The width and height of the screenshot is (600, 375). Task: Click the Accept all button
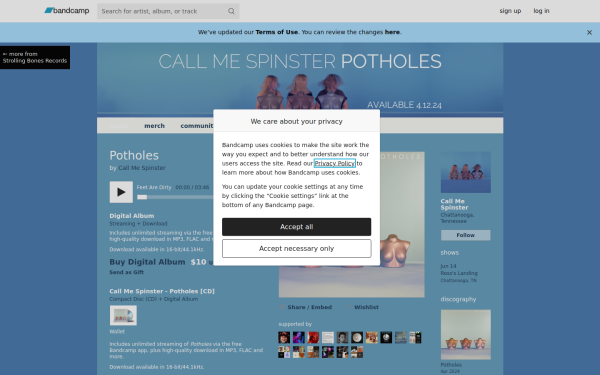tap(296, 227)
